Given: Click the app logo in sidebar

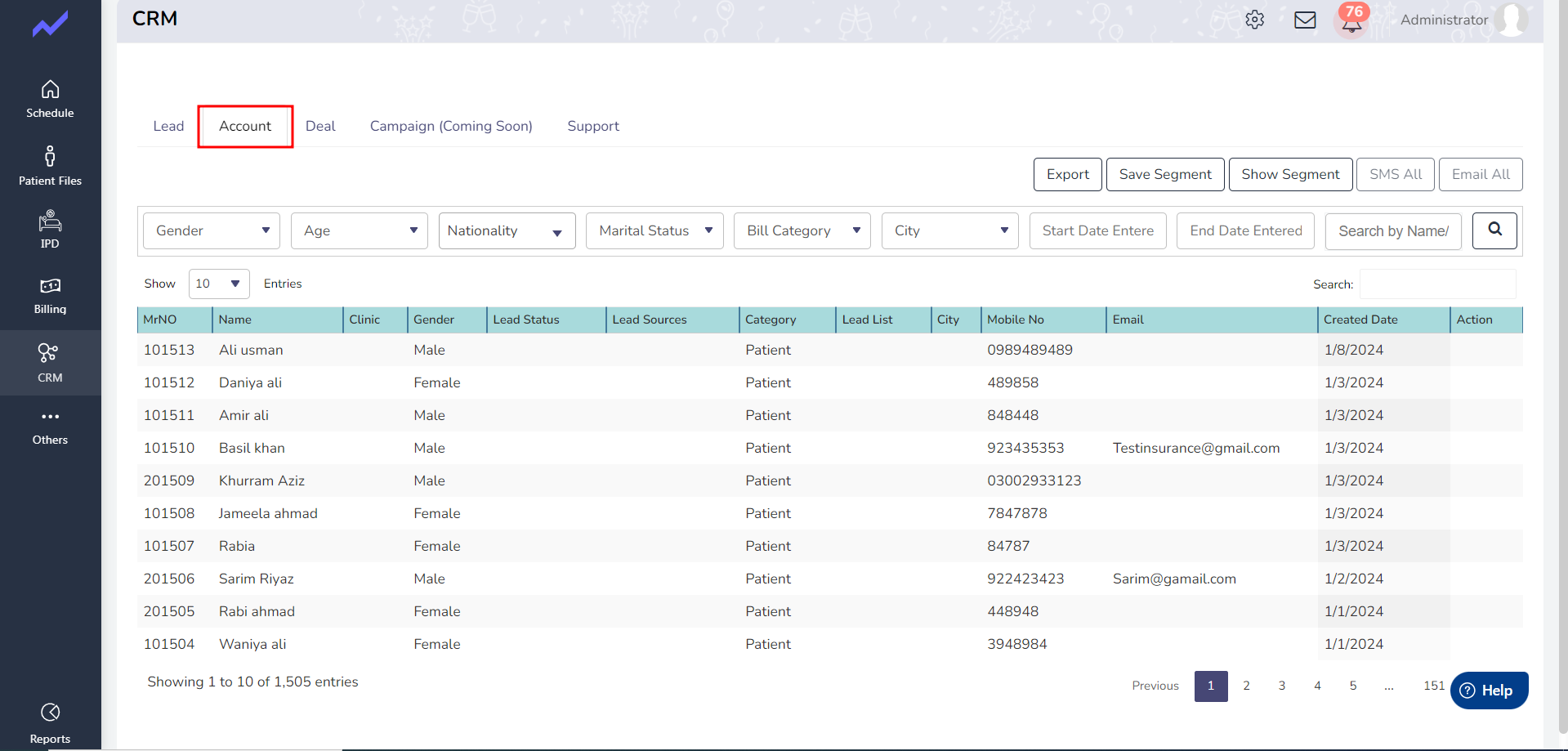Looking at the screenshot, I should click(50, 25).
